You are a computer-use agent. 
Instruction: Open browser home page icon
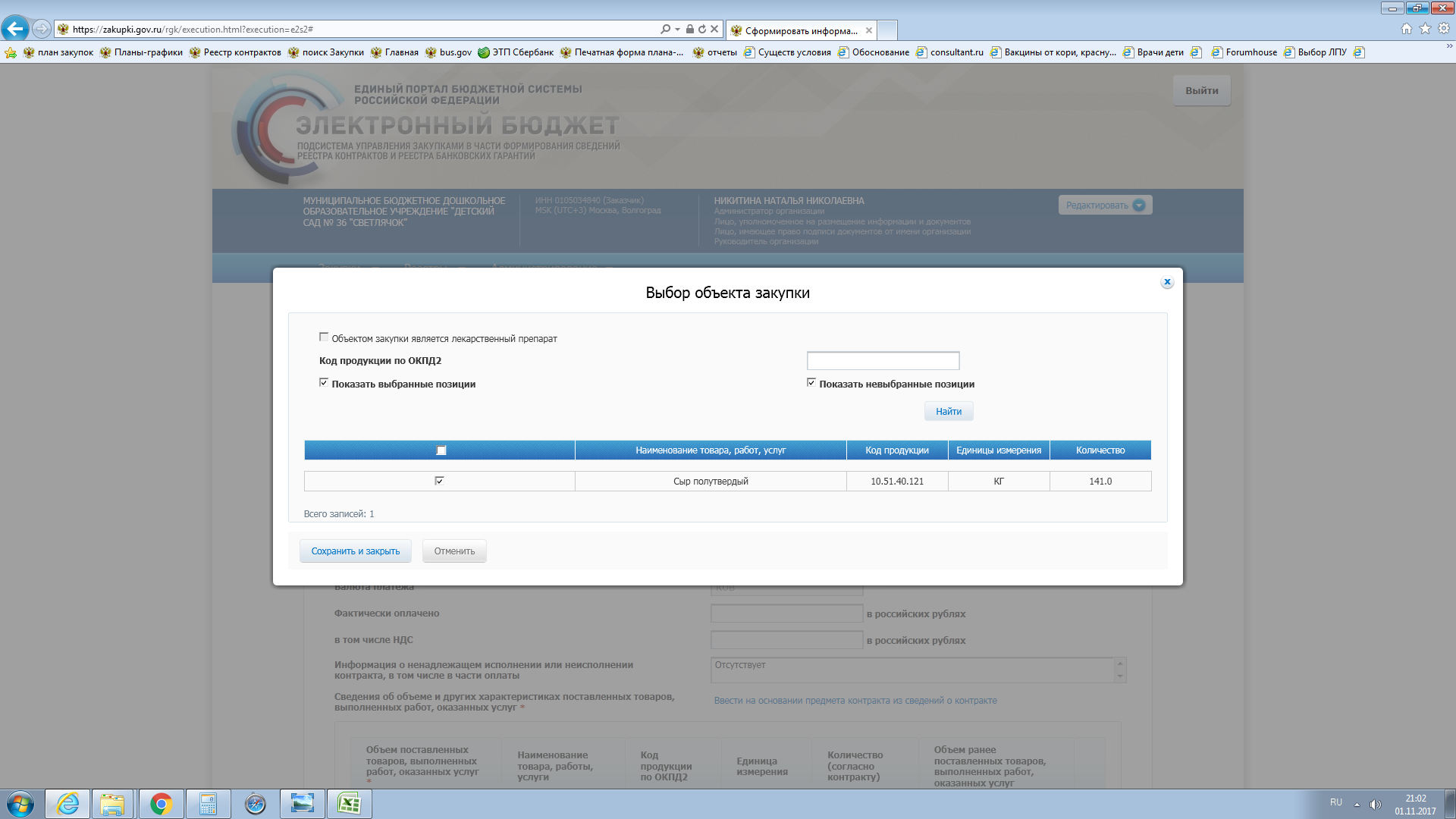coord(1407,29)
